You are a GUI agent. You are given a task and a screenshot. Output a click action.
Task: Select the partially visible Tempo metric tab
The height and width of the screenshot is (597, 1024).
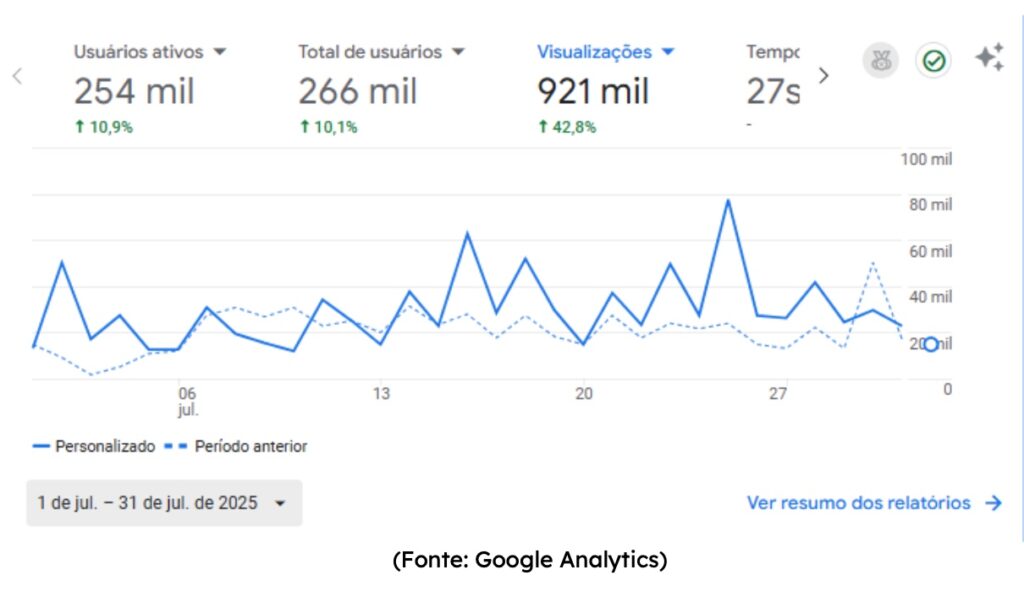[x=773, y=85]
